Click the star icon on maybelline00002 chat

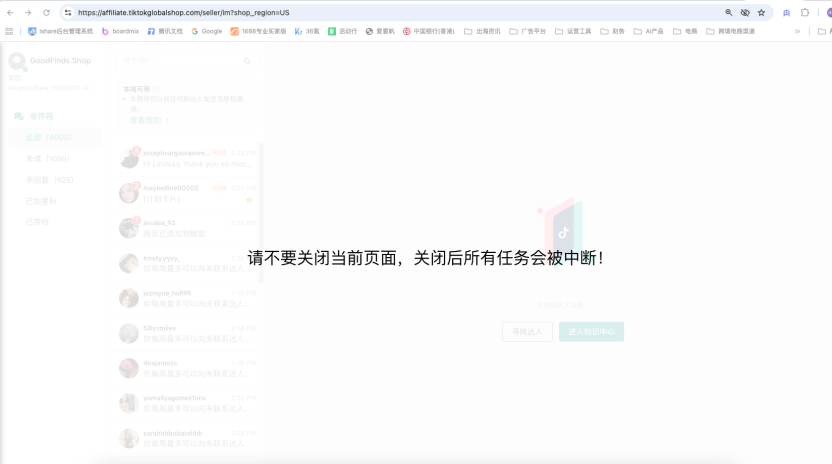(x=249, y=199)
